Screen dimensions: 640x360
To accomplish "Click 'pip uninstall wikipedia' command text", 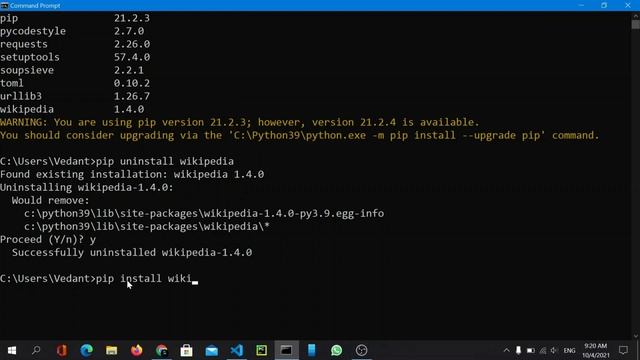I will tap(165, 161).
